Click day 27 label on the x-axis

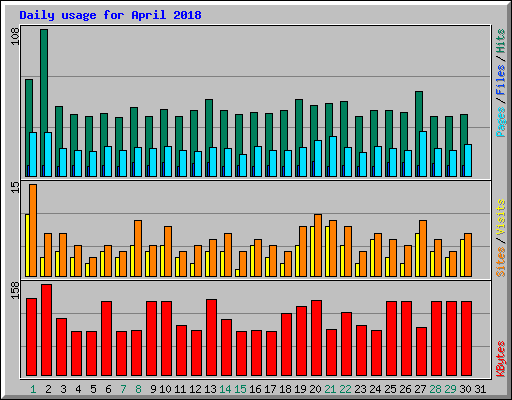[420, 389]
